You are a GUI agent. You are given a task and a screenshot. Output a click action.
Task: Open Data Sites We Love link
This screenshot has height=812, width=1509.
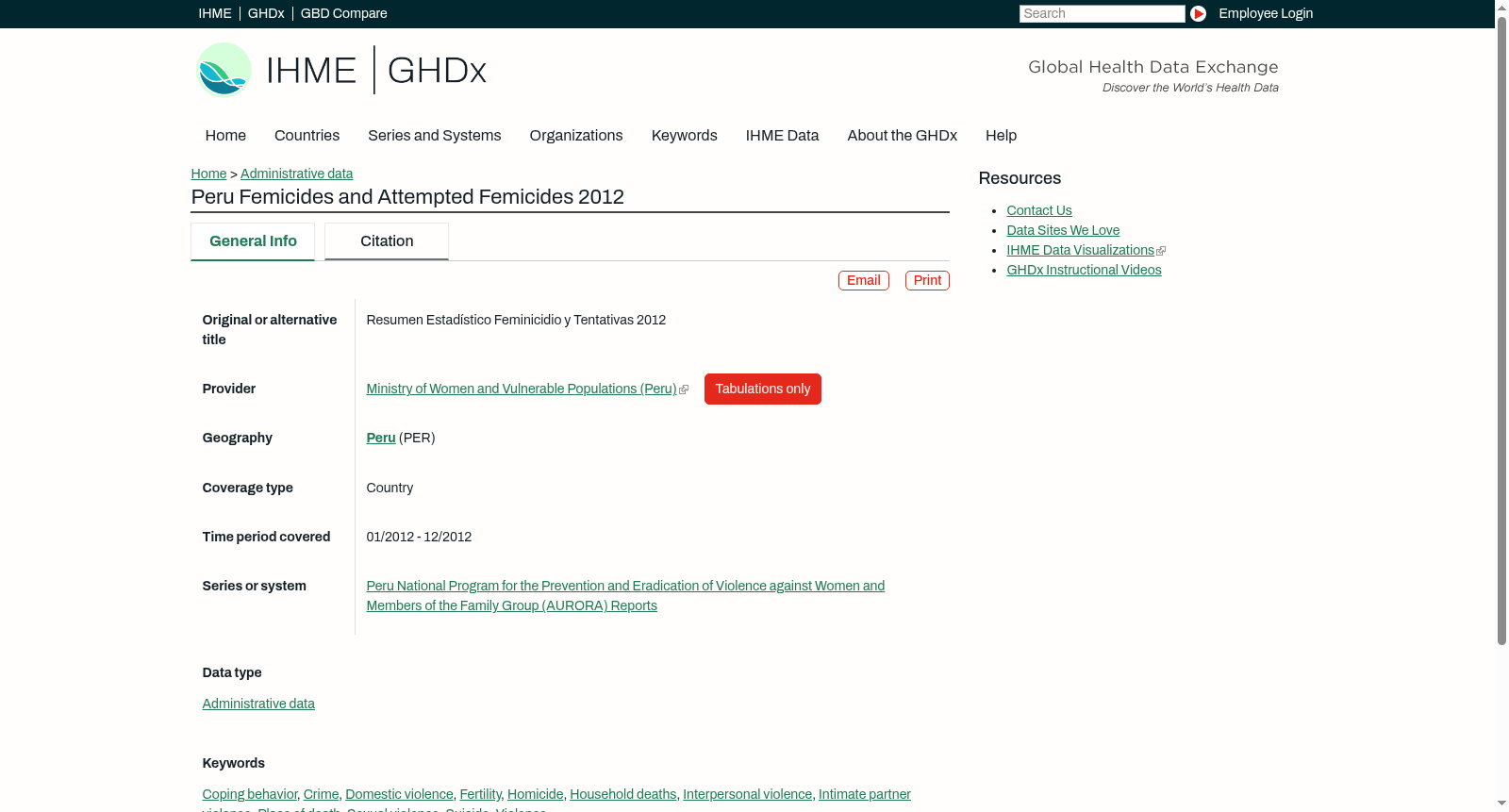(1063, 230)
